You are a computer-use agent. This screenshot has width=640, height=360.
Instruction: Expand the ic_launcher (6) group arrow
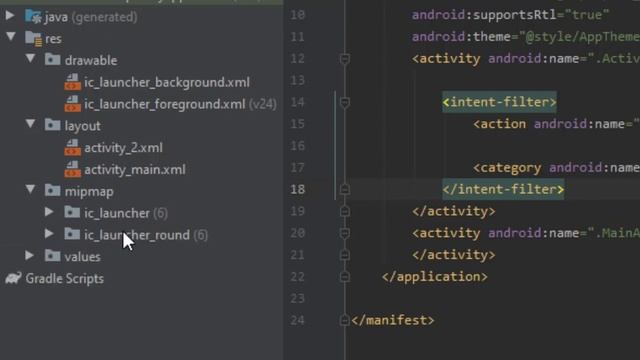49,212
